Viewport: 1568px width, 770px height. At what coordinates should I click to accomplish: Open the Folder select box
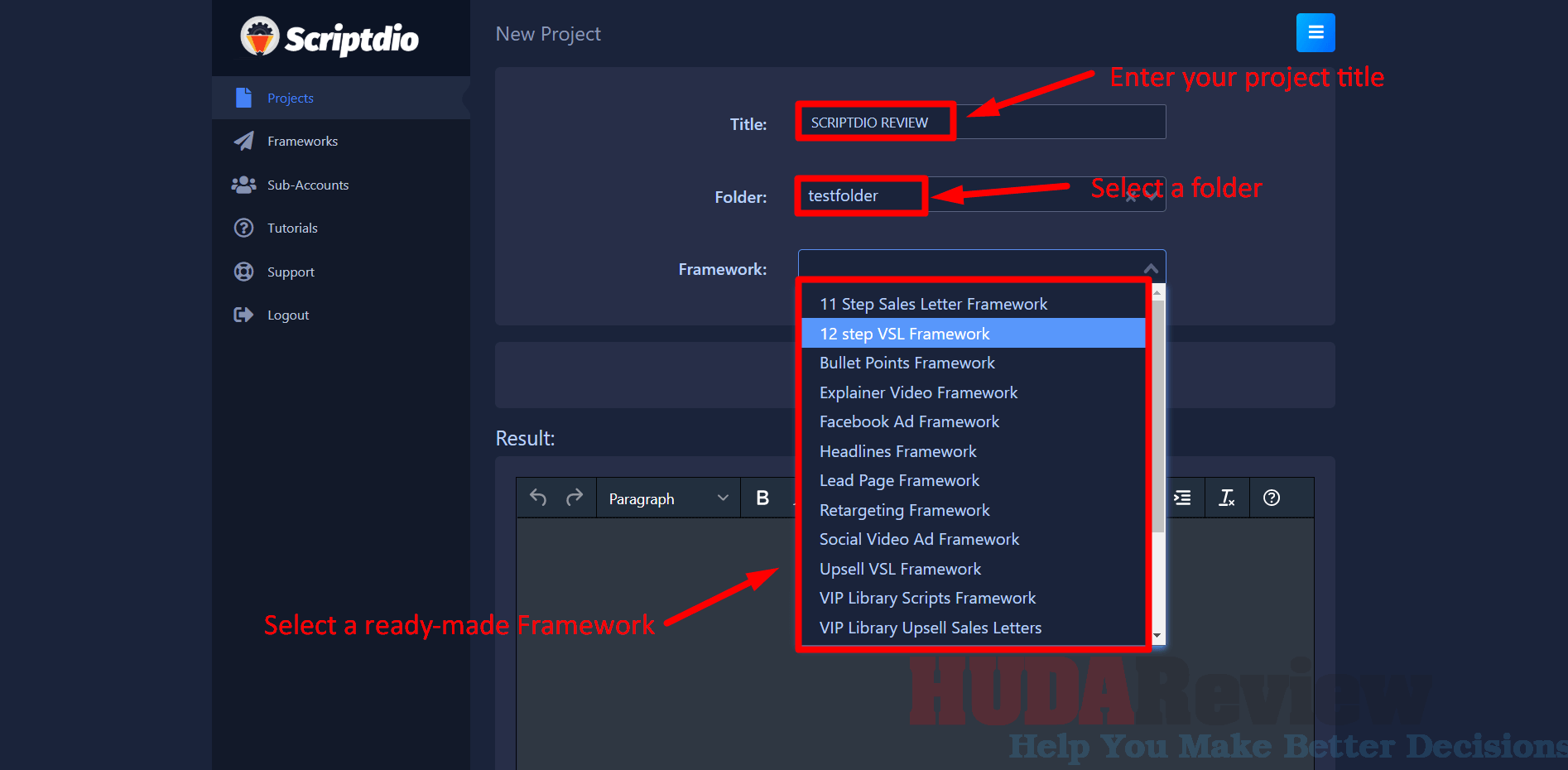[981, 195]
